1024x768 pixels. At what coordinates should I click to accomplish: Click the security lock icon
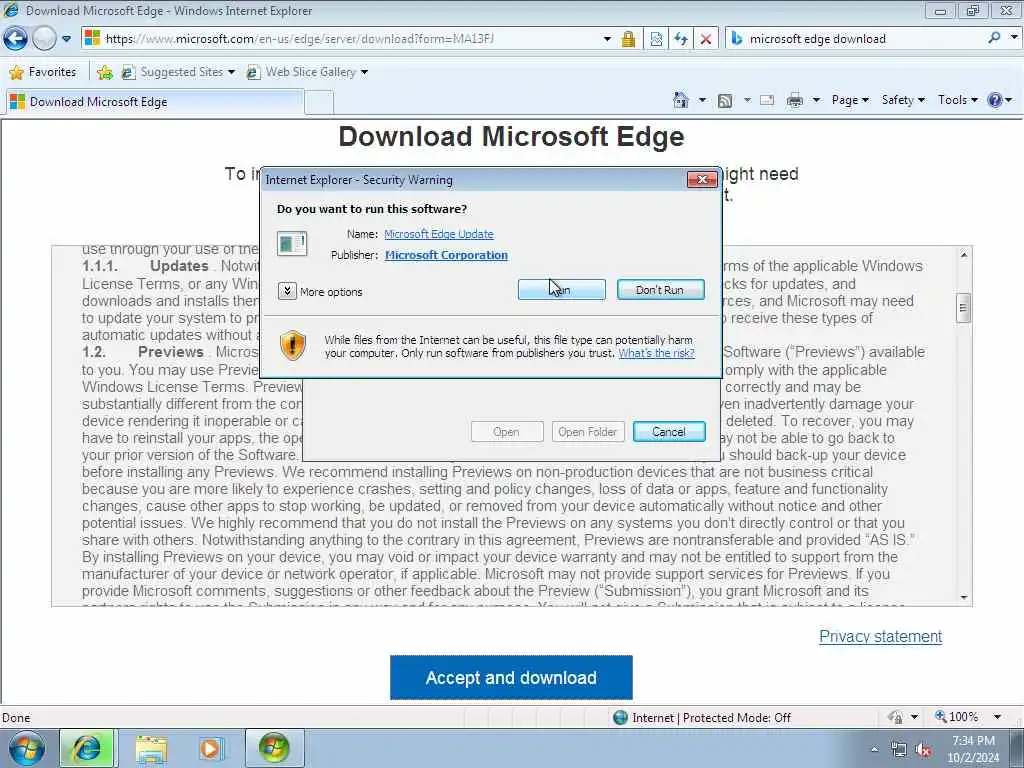(x=628, y=39)
